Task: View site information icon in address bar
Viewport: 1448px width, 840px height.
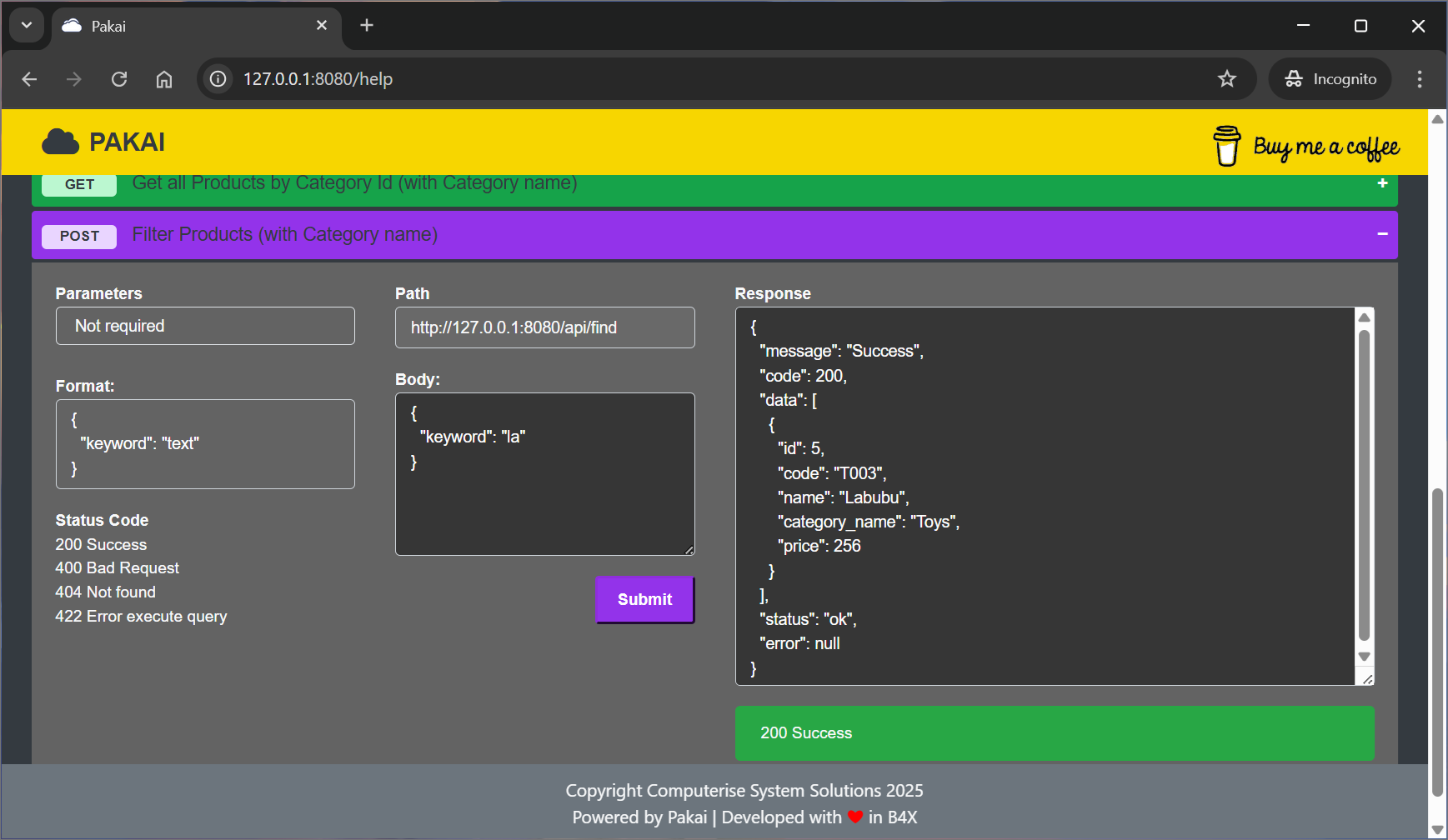Action: coord(218,79)
